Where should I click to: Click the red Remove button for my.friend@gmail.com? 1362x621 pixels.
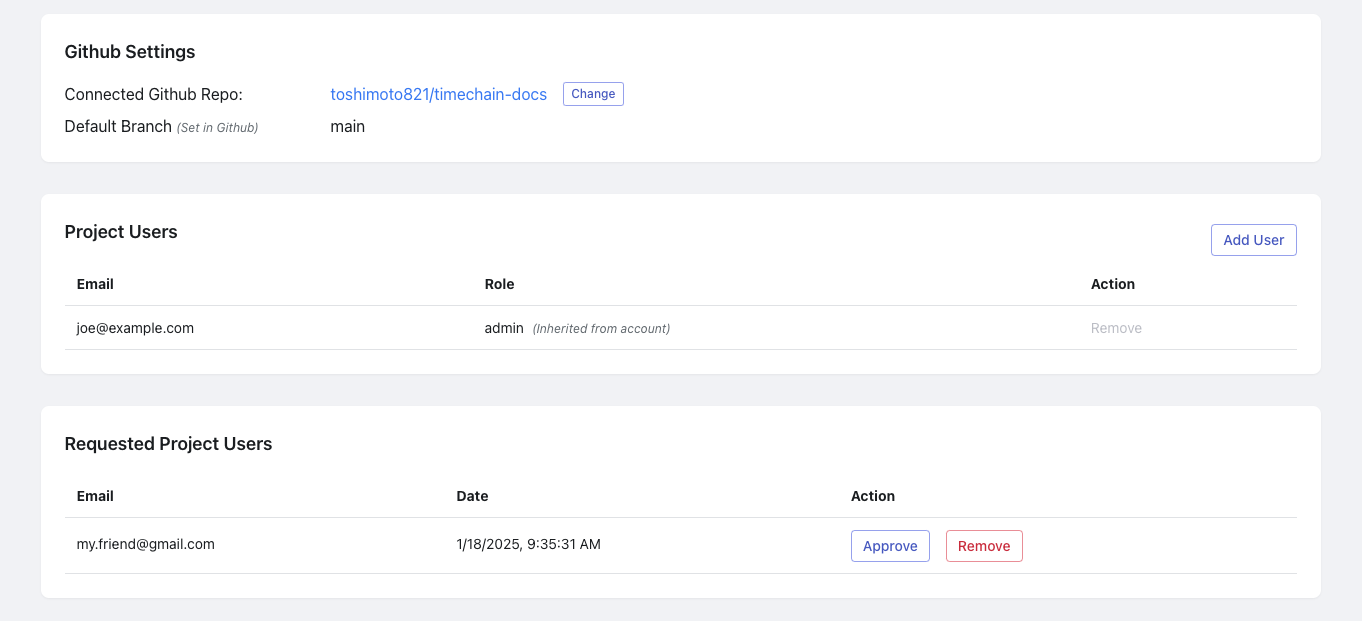pyautogui.click(x=984, y=546)
